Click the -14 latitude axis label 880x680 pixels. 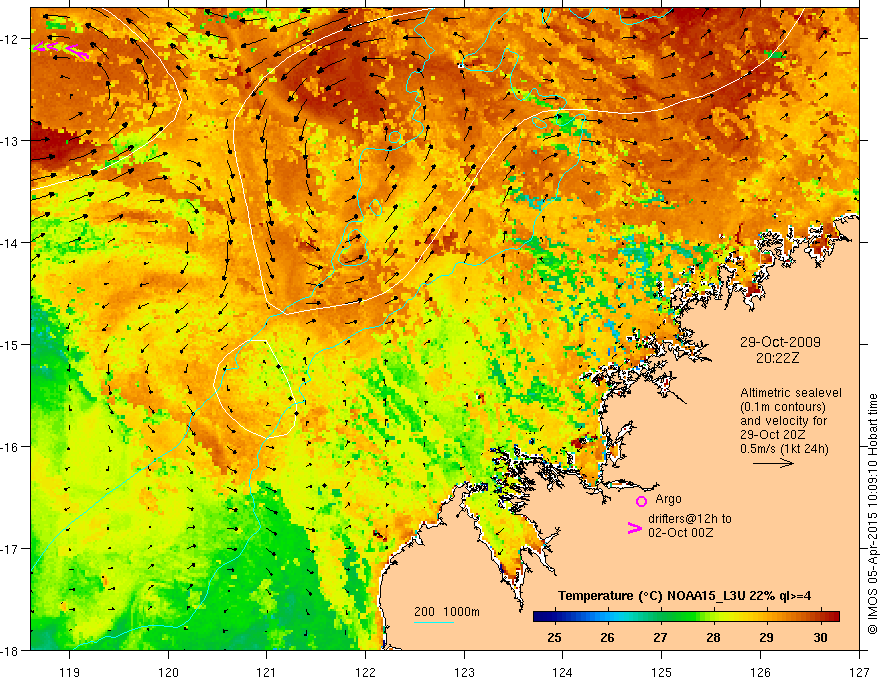coord(10,243)
